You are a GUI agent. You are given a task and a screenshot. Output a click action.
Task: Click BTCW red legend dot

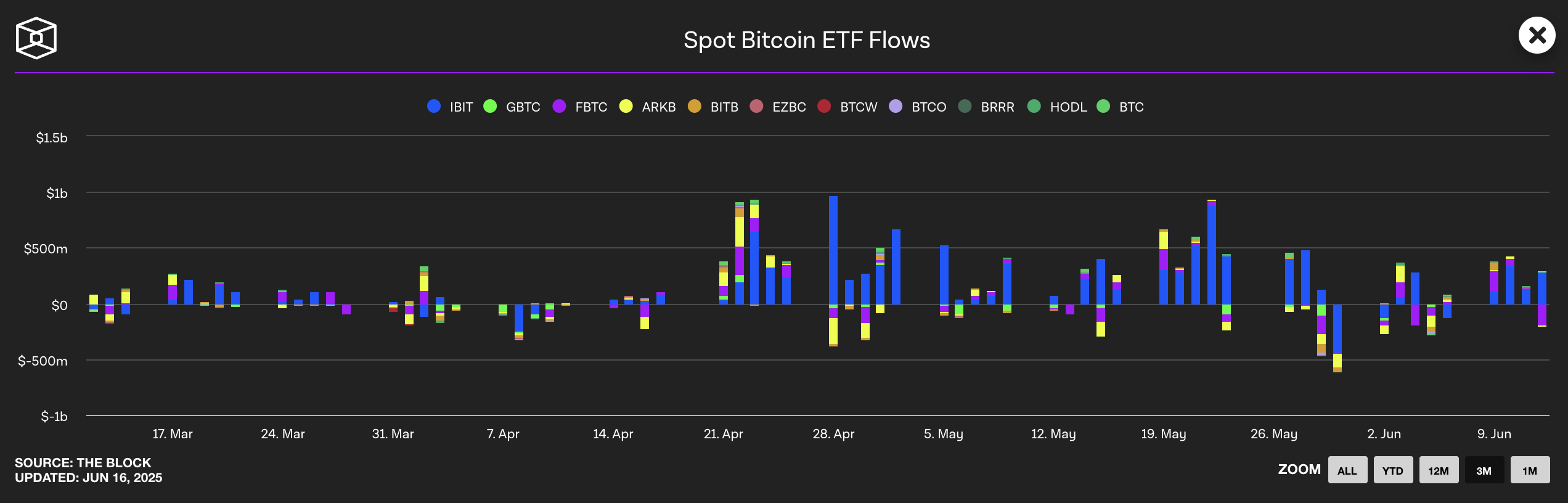pos(824,106)
